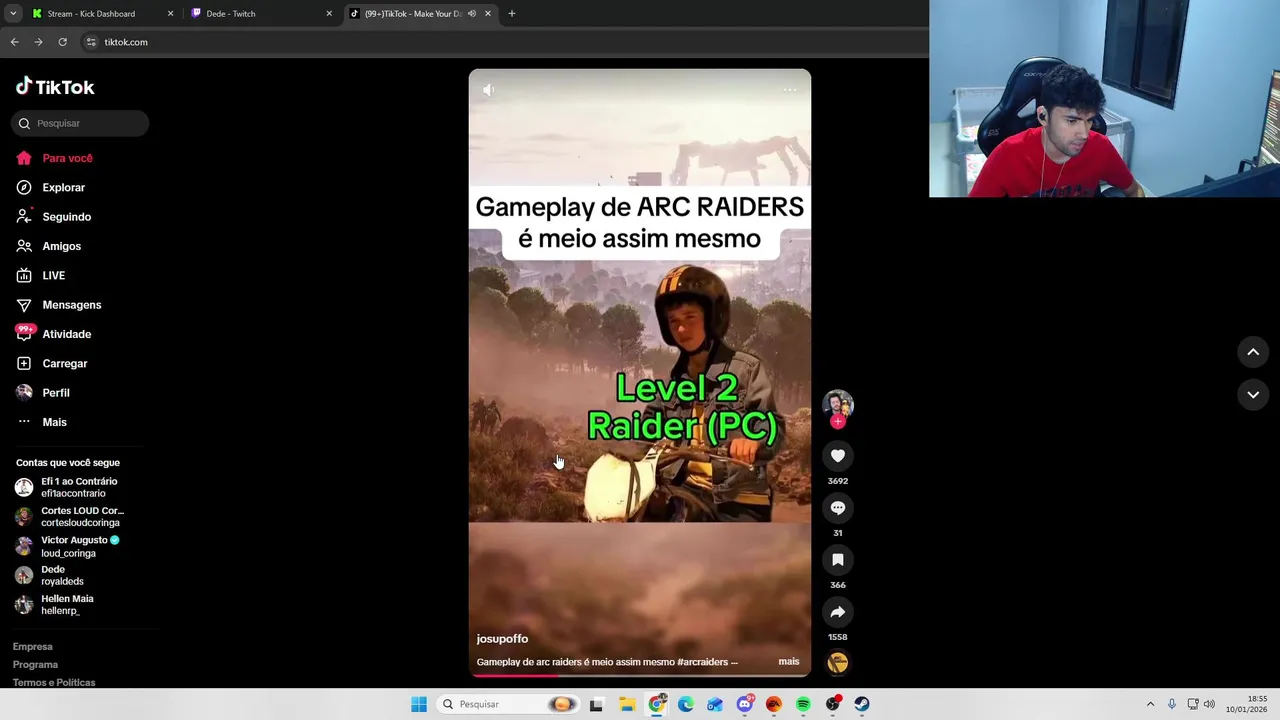Open Steam from the taskbar

(861, 704)
